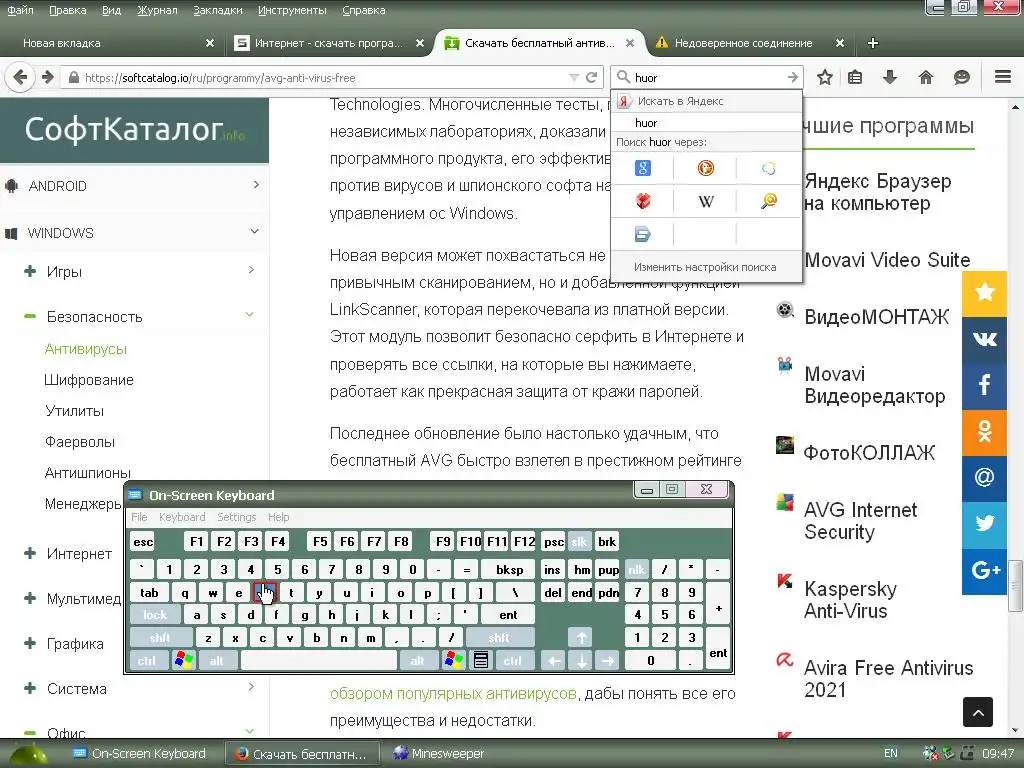This screenshot has width=1024, height=768.
Task: Click Искать в Яндекс option
Action: (705, 101)
